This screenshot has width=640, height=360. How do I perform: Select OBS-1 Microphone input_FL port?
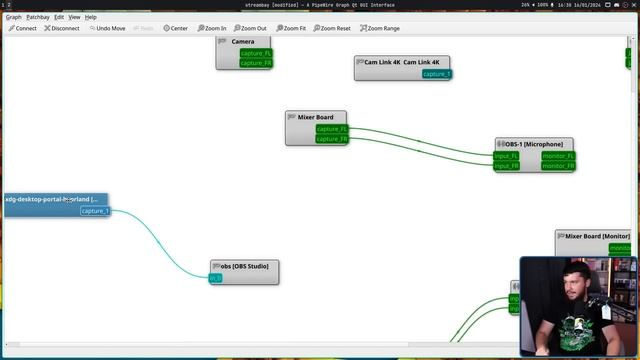tap(506, 156)
